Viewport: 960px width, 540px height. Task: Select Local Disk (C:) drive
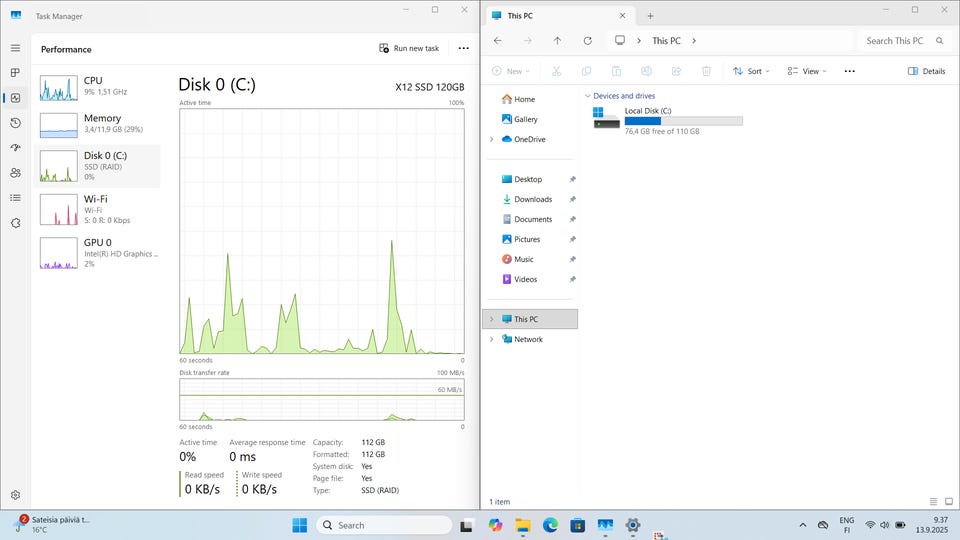coord(668,121)
